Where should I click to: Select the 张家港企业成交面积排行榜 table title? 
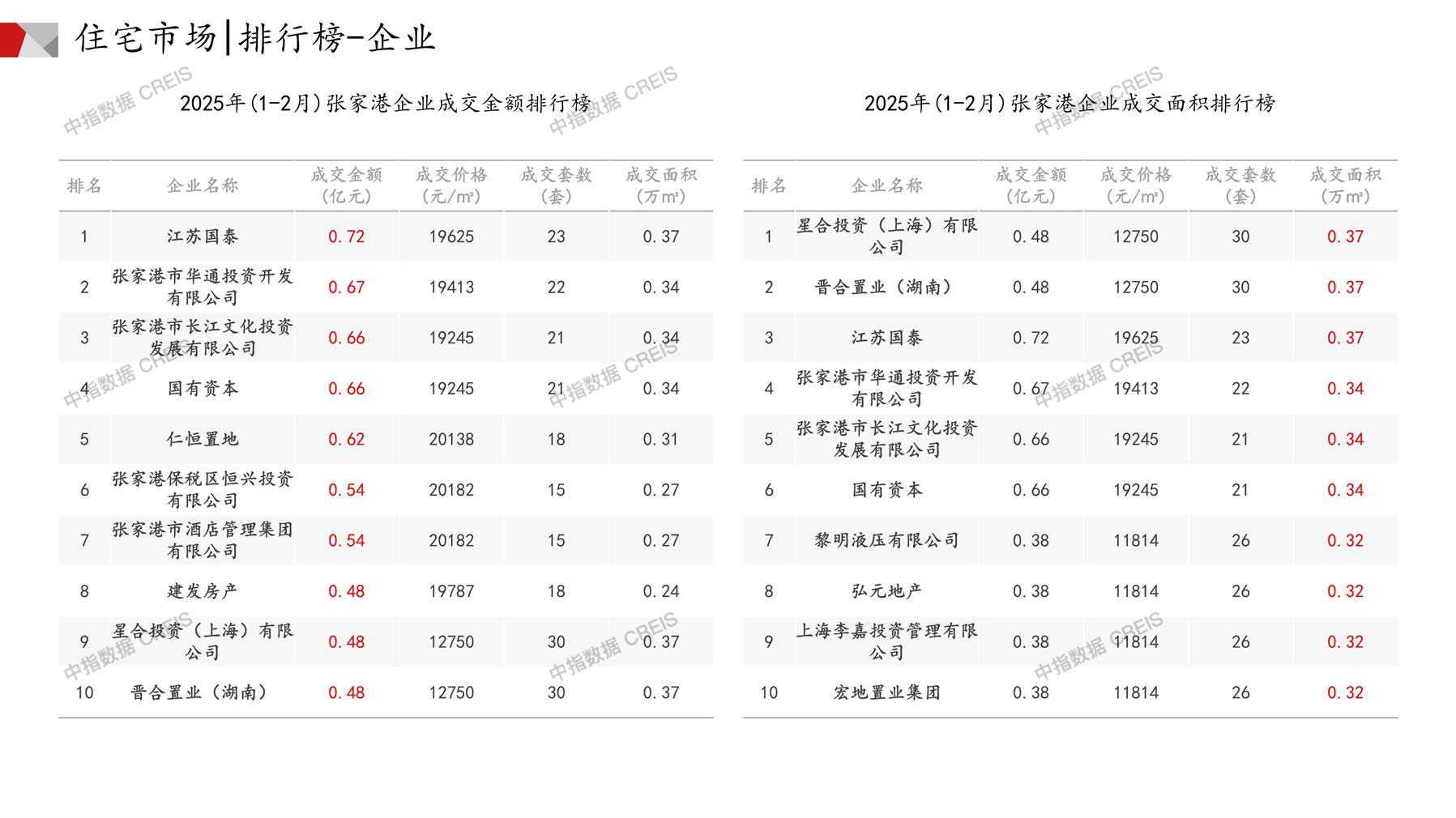1070,104
